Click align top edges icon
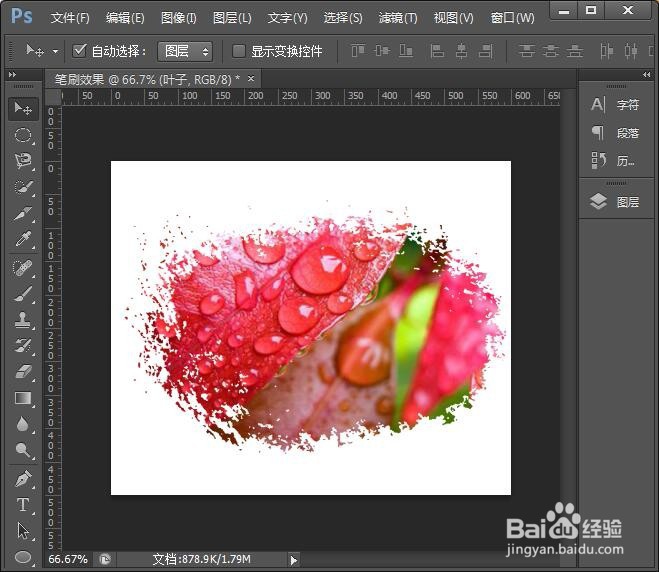The height and width of the screenshot is (572, 659). click(x=358, y=51)
